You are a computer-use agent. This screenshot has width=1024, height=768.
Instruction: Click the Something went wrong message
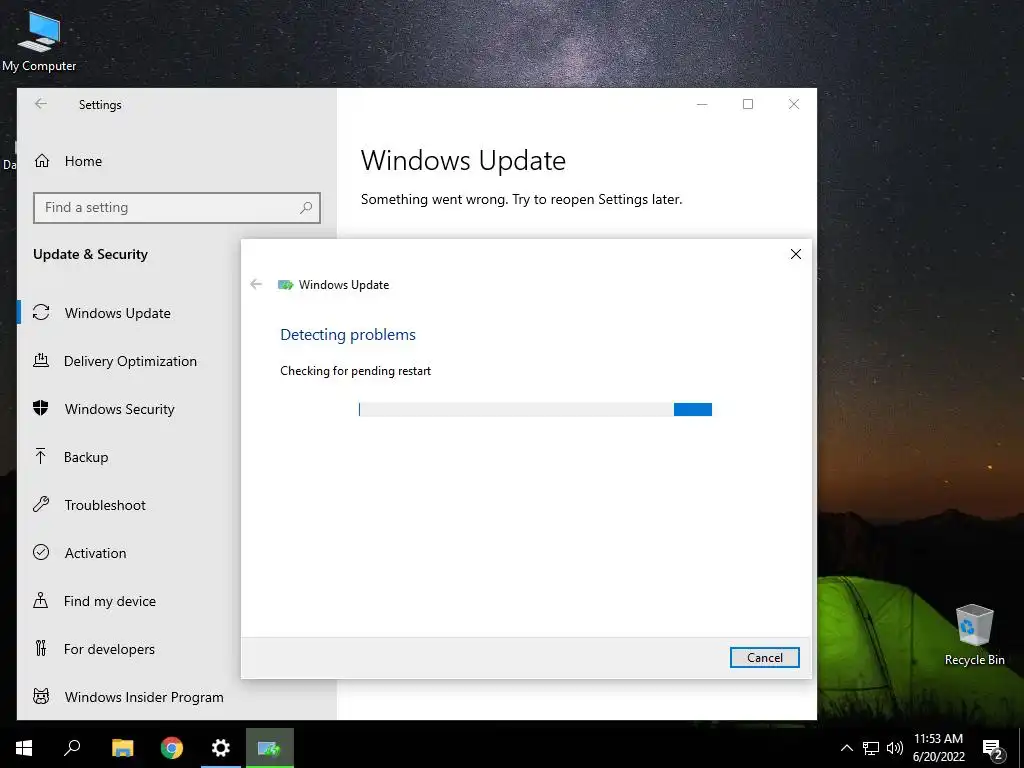(x=521, y=199)
